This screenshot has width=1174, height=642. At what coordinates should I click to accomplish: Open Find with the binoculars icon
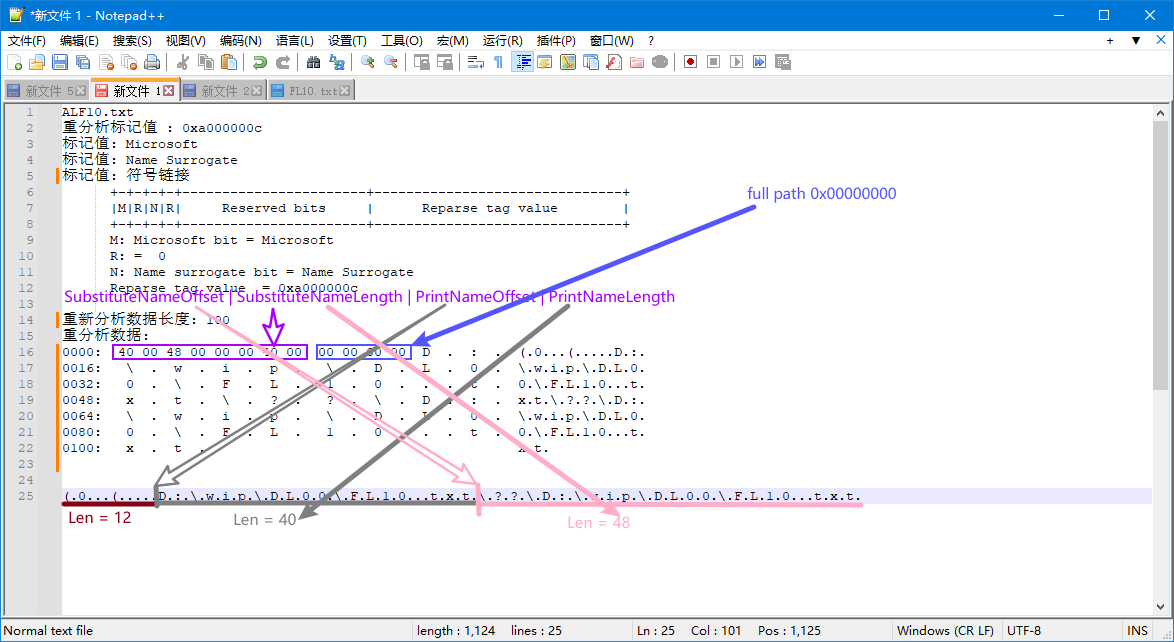point(313,62)
